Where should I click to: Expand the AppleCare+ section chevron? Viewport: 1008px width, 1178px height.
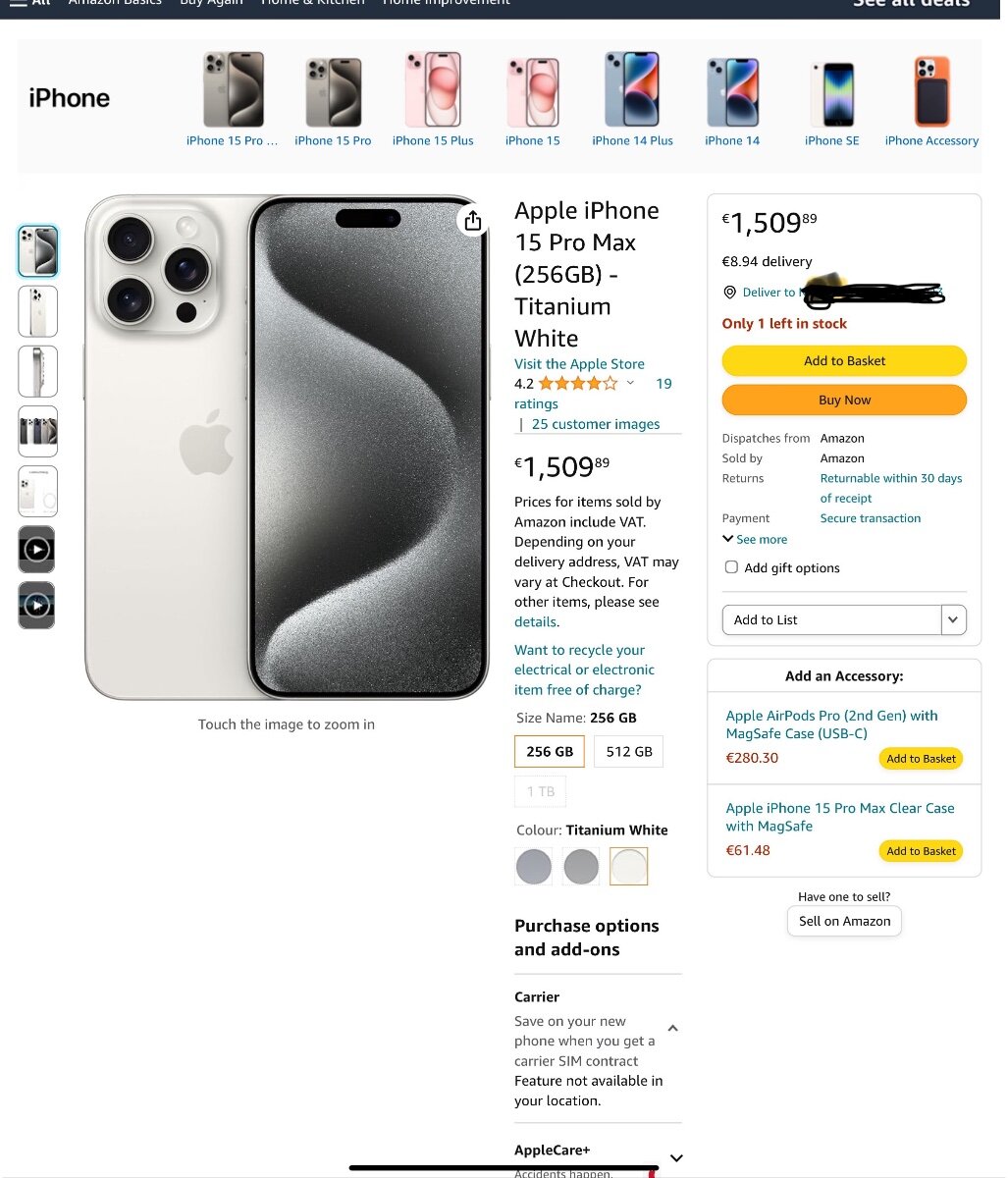(675, 1158)
